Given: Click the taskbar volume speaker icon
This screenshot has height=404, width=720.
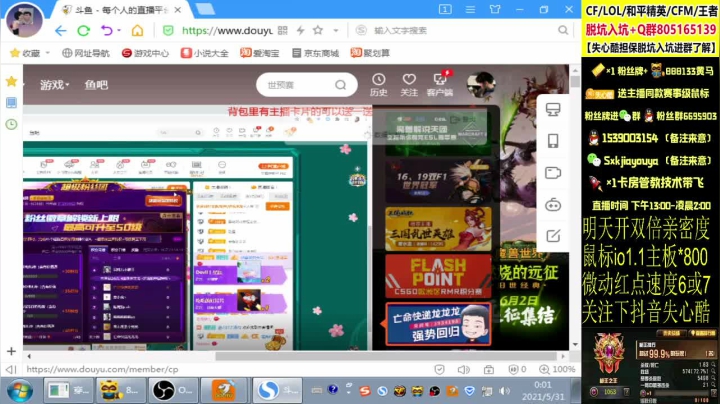Looking at the screenshot, I should click(x=505, y=391).
